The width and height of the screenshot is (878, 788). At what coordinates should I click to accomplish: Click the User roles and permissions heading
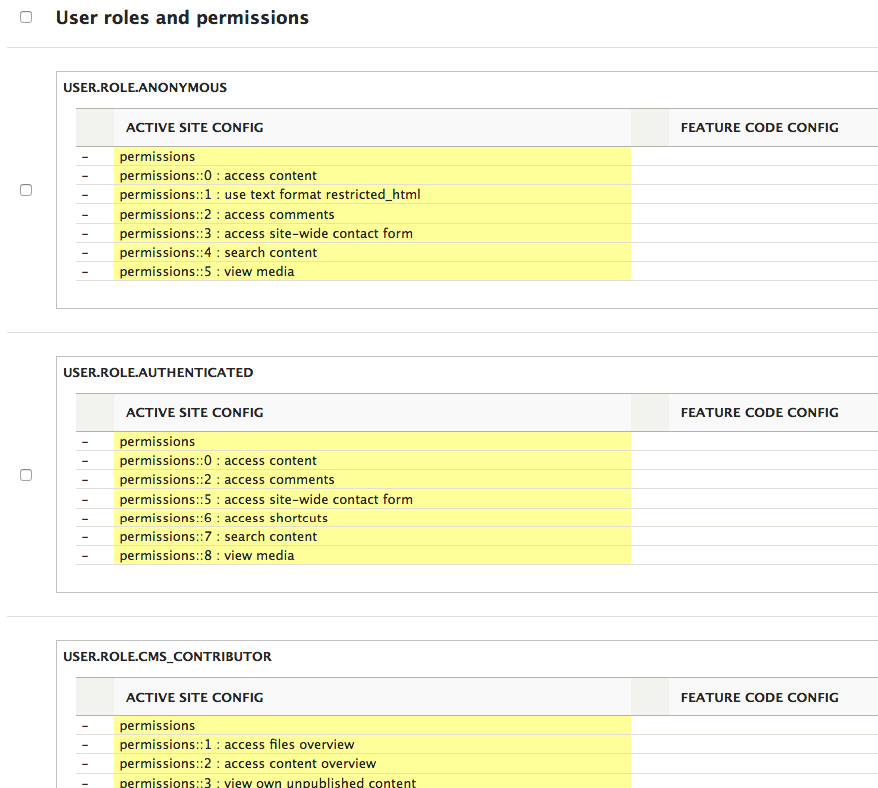pos(183,17)
